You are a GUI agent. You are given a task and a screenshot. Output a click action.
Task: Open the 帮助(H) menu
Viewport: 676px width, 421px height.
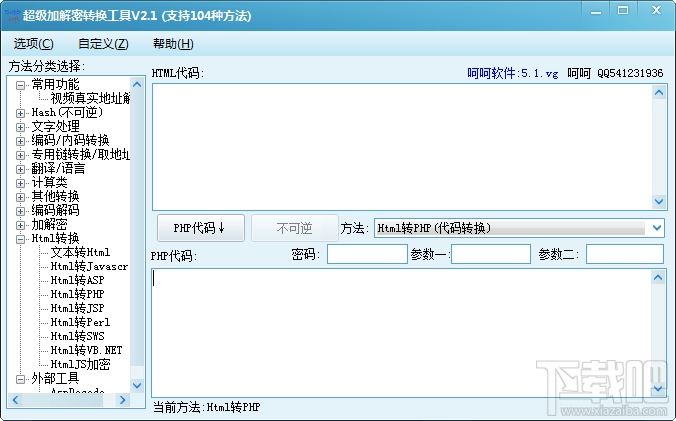173,44
